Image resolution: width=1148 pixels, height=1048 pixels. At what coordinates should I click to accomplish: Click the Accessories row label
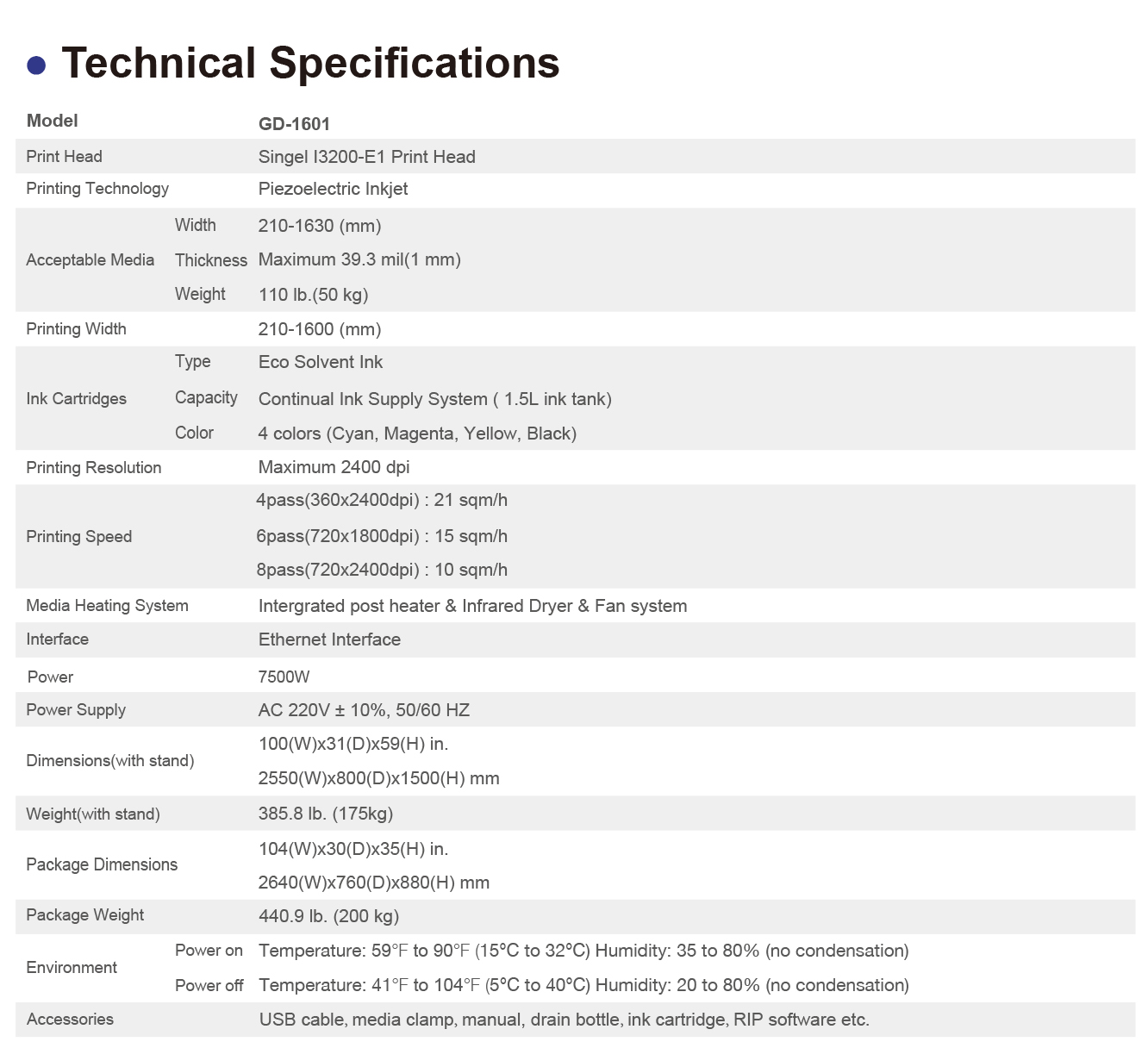point(70,1020)
